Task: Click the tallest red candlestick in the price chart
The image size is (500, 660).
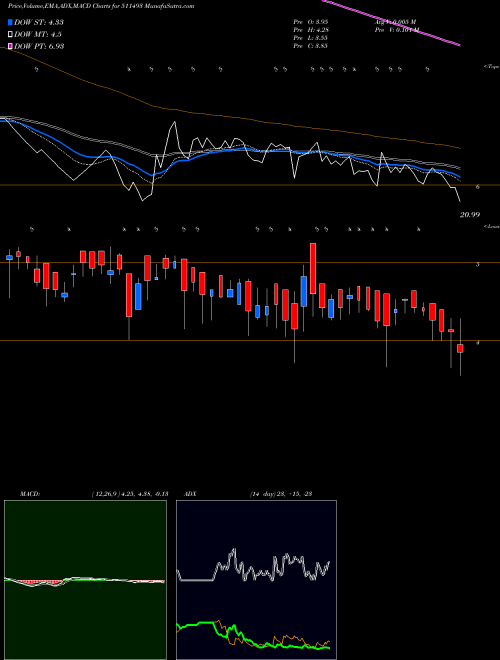Action: point(313,269)
